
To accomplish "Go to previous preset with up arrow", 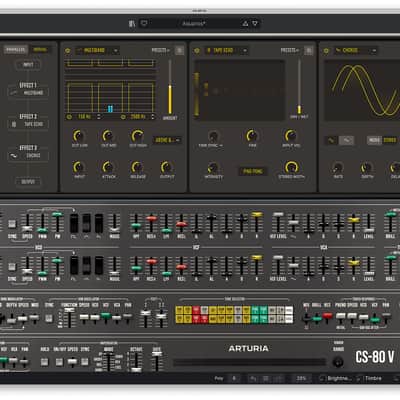I will tap(245, 23).
